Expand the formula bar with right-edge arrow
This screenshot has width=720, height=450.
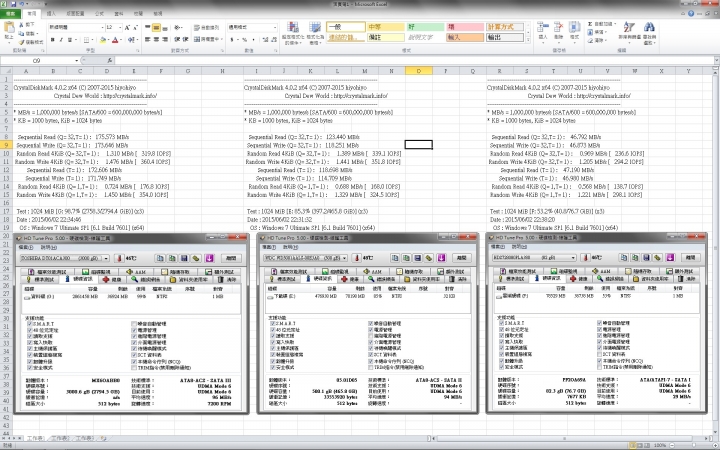coord(716,60)
